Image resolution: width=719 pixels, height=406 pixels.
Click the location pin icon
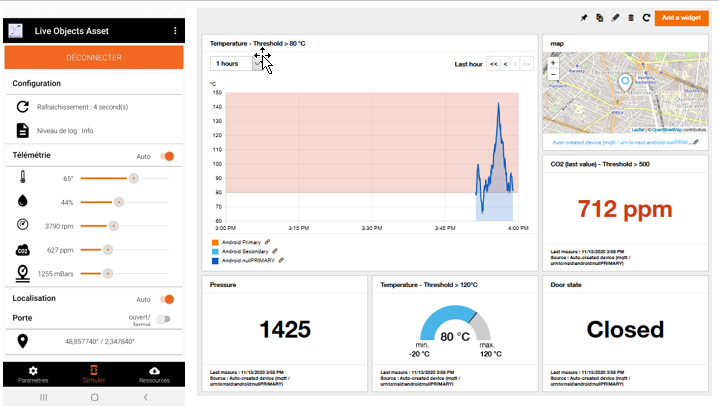(22, 341)
